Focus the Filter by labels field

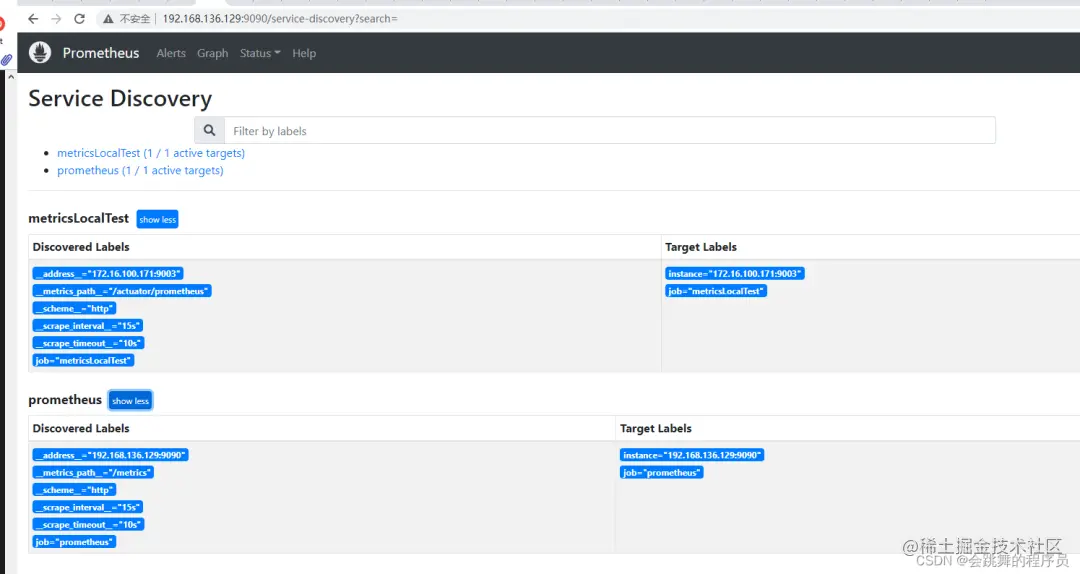coord(610,130)
